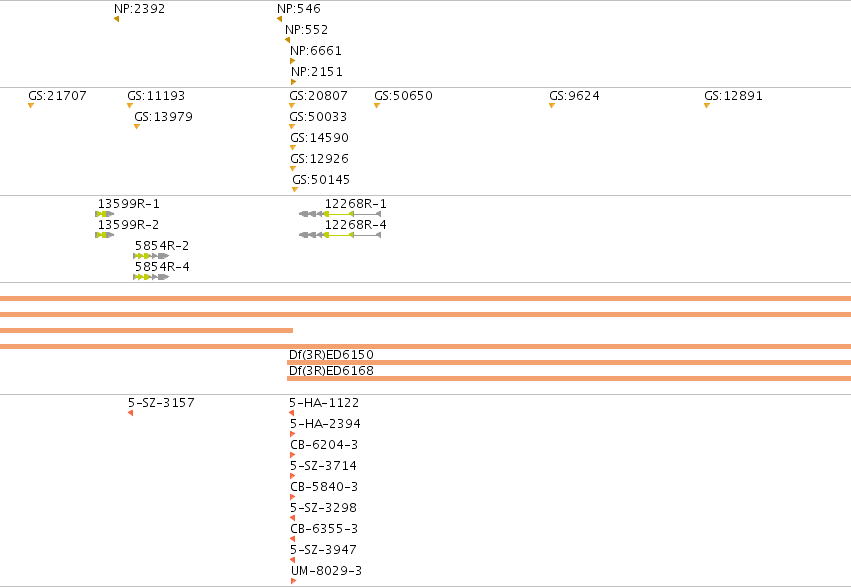Image resolution: width=851 pixels, height=587 pixels.
Task: Click the GS:50145 feature label
Action: click(321, 180)
